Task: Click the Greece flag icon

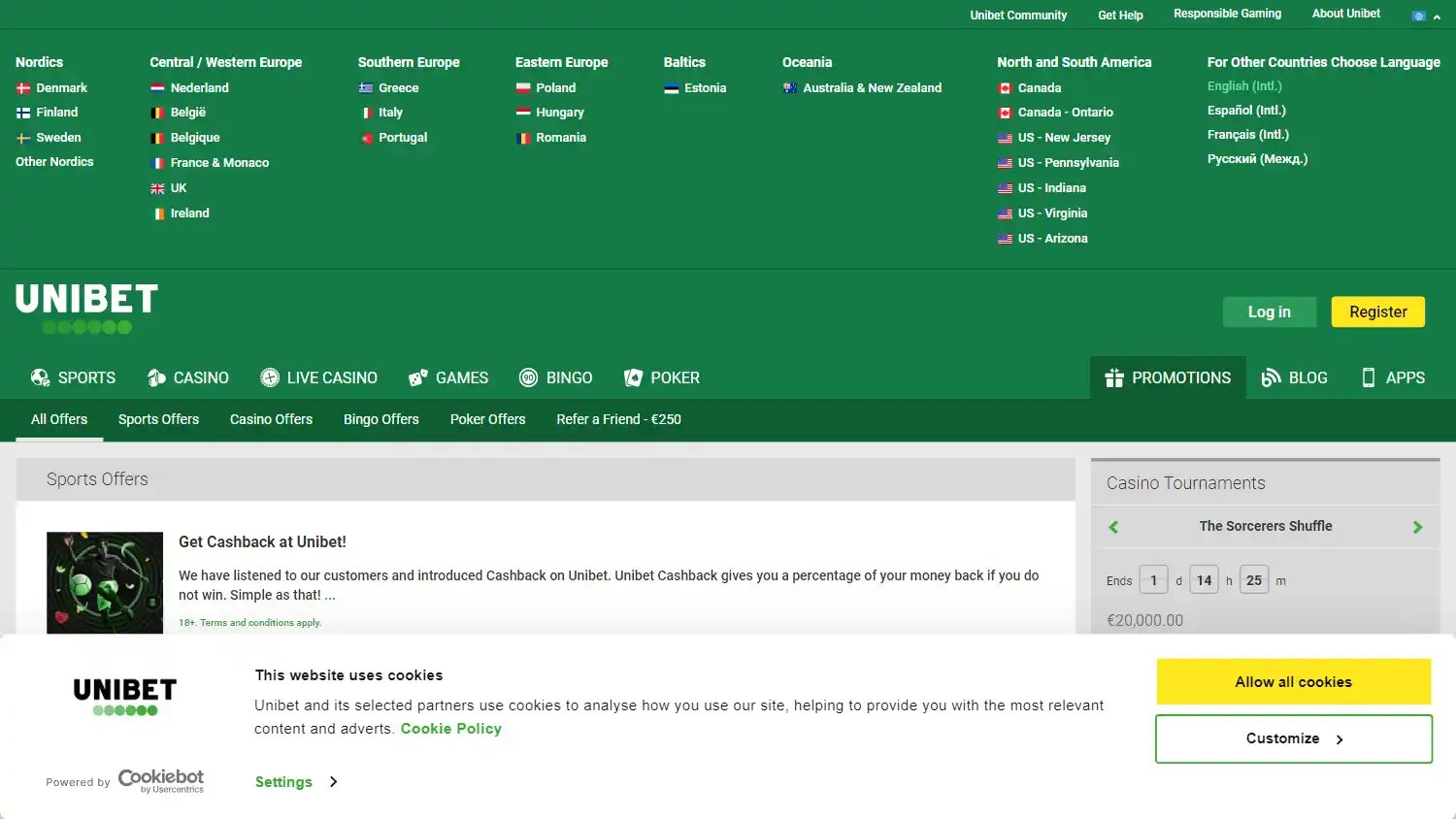Action: 366,88
